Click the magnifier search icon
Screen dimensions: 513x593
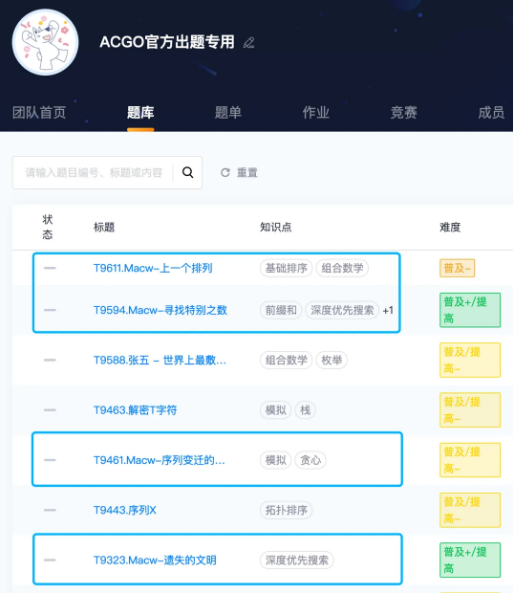click(188, 172)
